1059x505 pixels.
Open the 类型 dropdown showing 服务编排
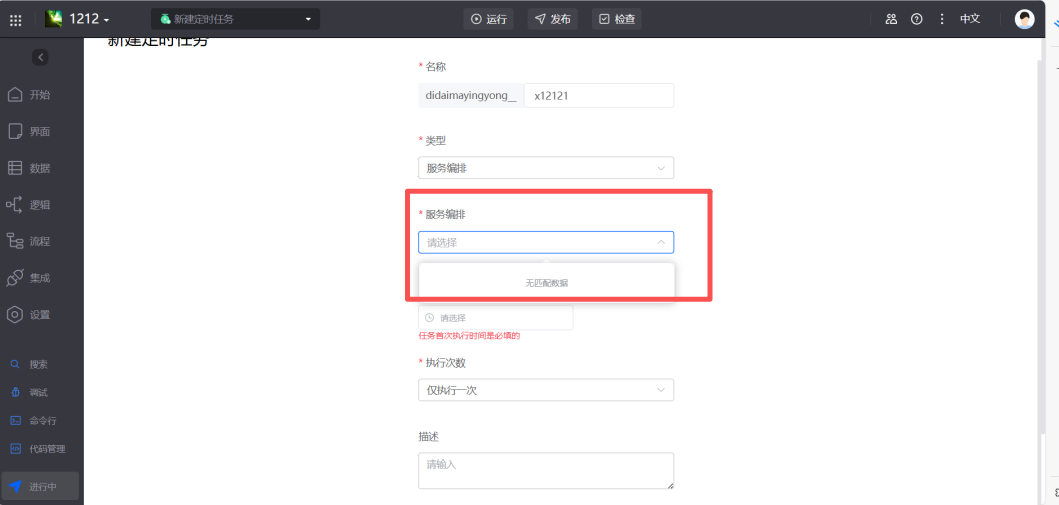coord(546,168)
